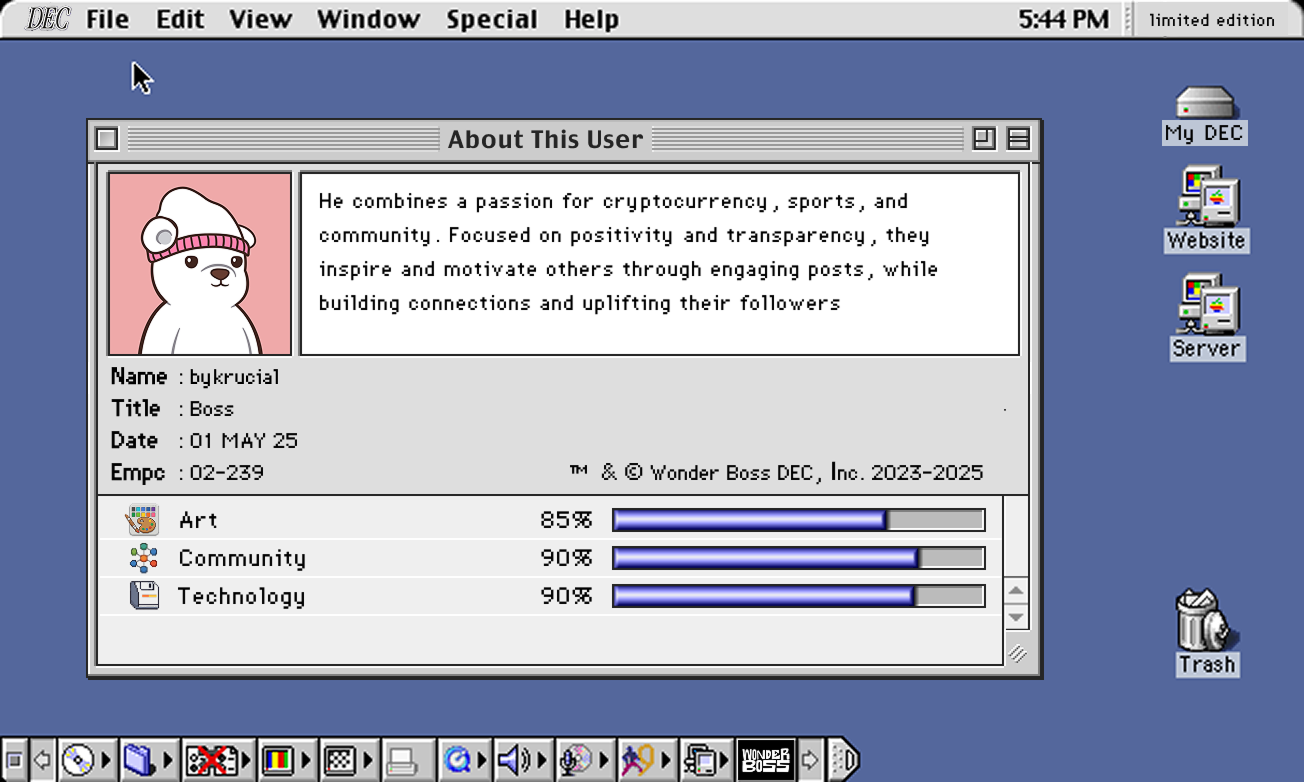Expand the sound volume speaker popup

pos(543,762)
